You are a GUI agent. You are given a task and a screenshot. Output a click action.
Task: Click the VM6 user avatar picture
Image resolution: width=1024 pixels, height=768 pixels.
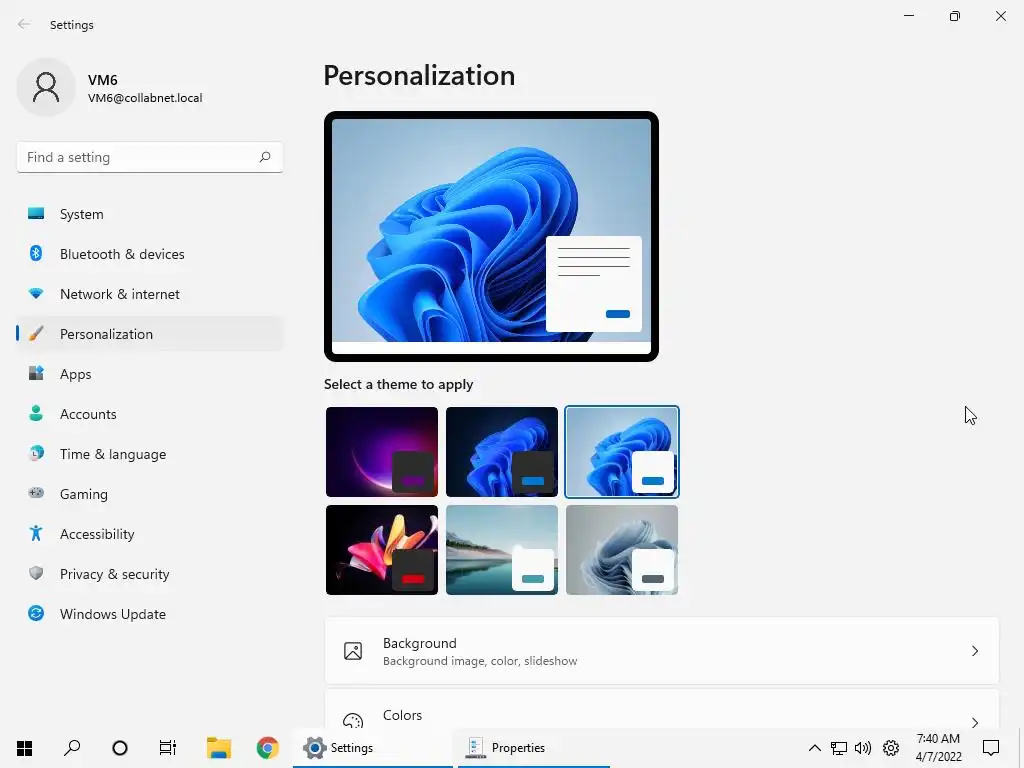click(x=46, y=87)
